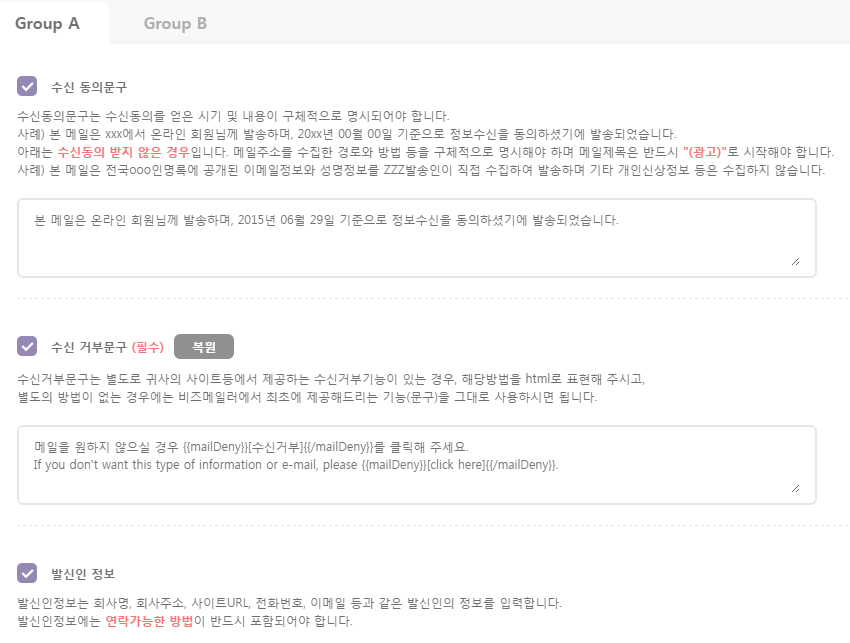Click the 수신 거부문구 label text
This screenshot has height=643, width=850.
[89, 347]
